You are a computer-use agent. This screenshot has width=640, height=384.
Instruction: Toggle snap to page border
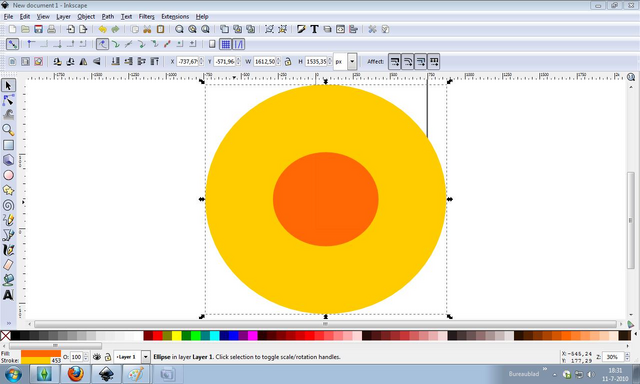(x=212, y=44)
